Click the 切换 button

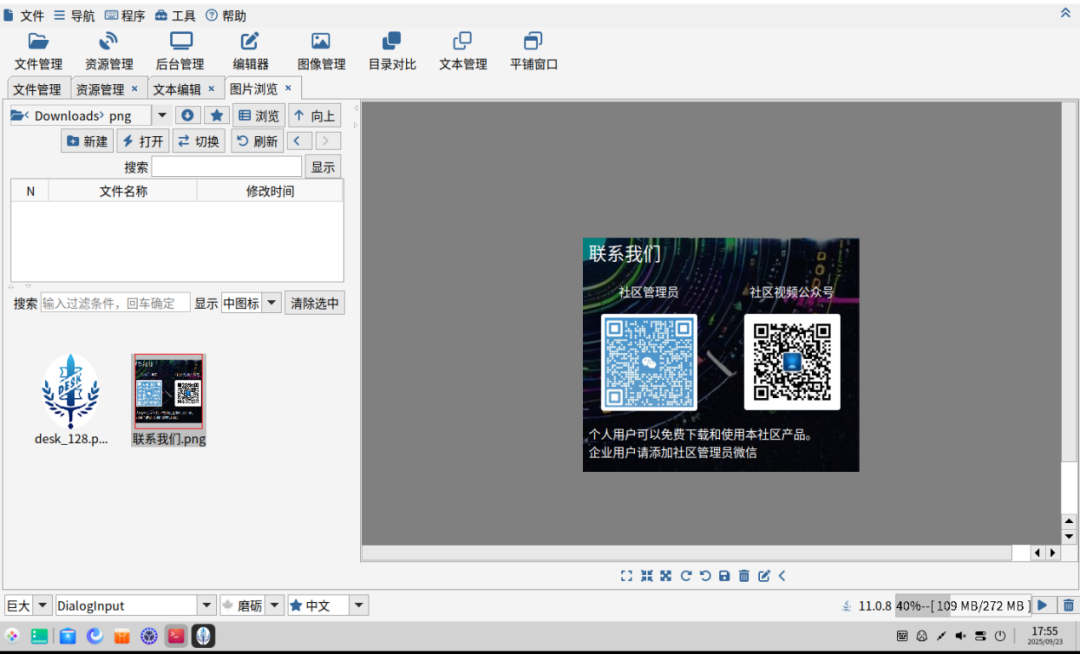(198, 141)
